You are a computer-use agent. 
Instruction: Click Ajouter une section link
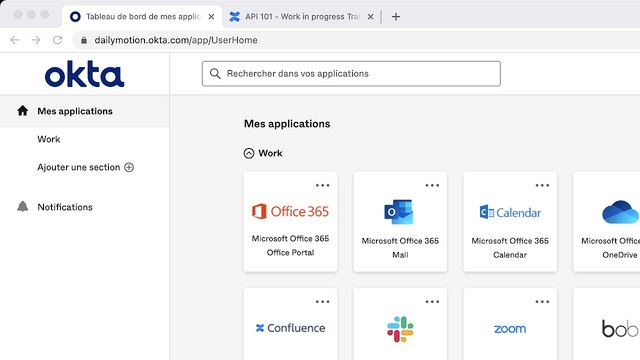[x=79, y=167]
